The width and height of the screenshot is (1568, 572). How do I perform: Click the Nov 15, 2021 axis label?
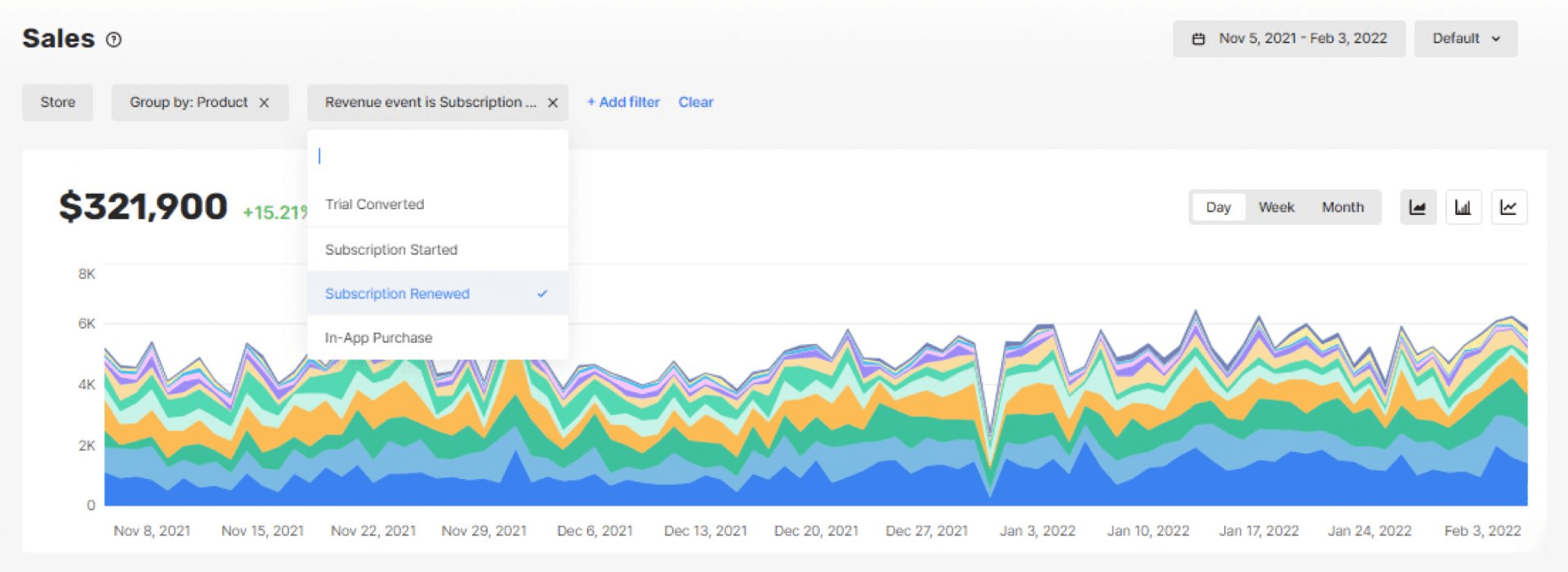(263, 531)
